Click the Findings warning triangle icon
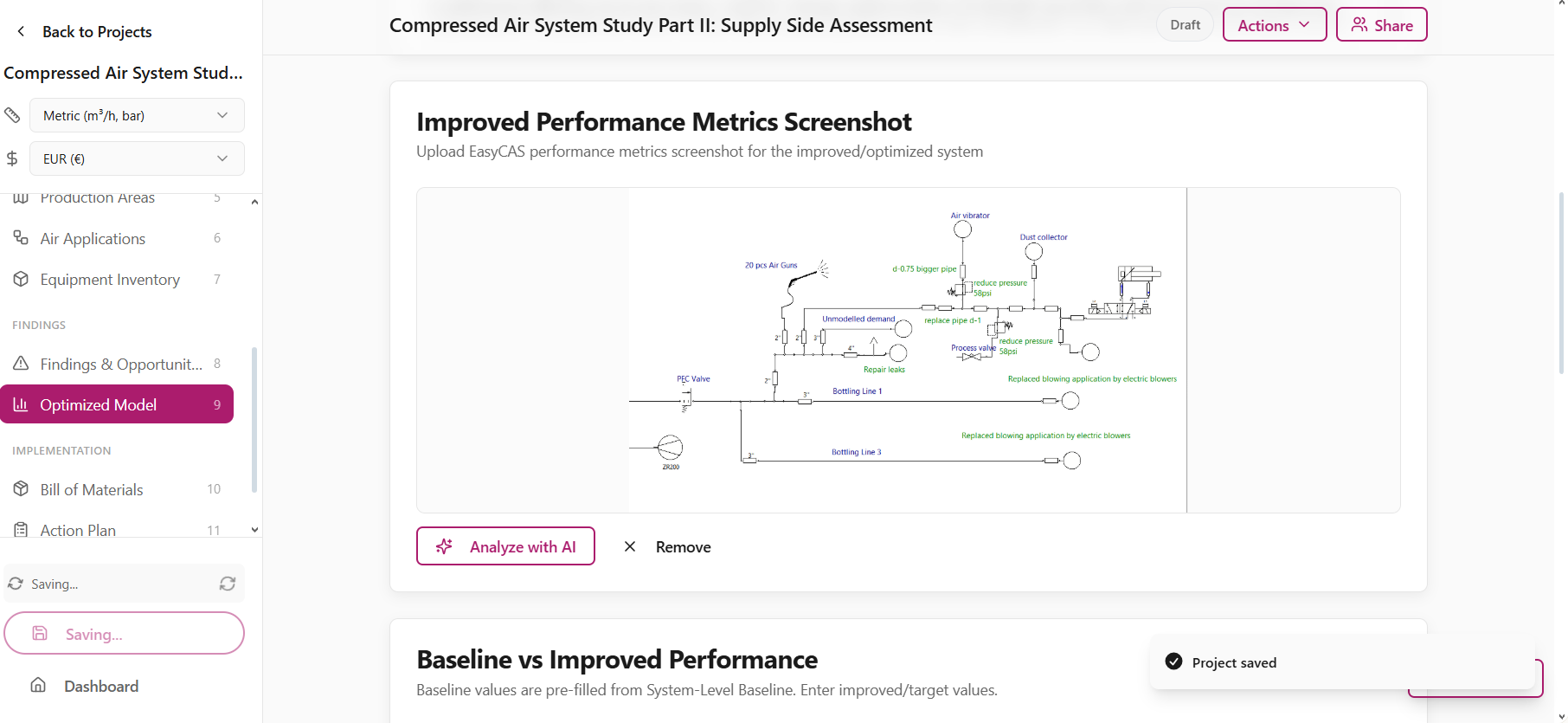Screen dimensions: 1568x723 (21, 364)
